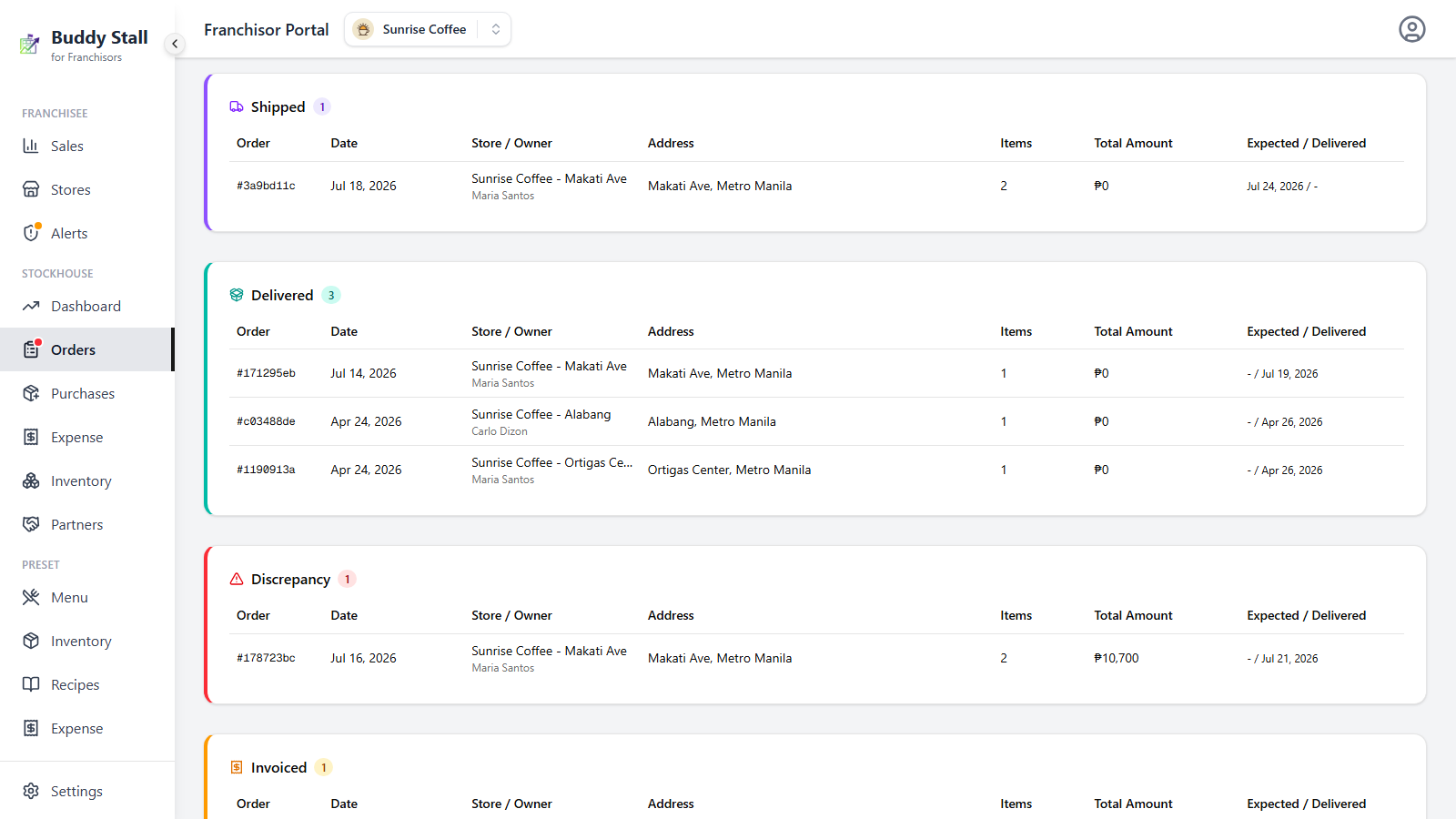The image size is (1456, 819).
Task: Click the Jul 16, 2026 order date
Action: click(364, 658)
